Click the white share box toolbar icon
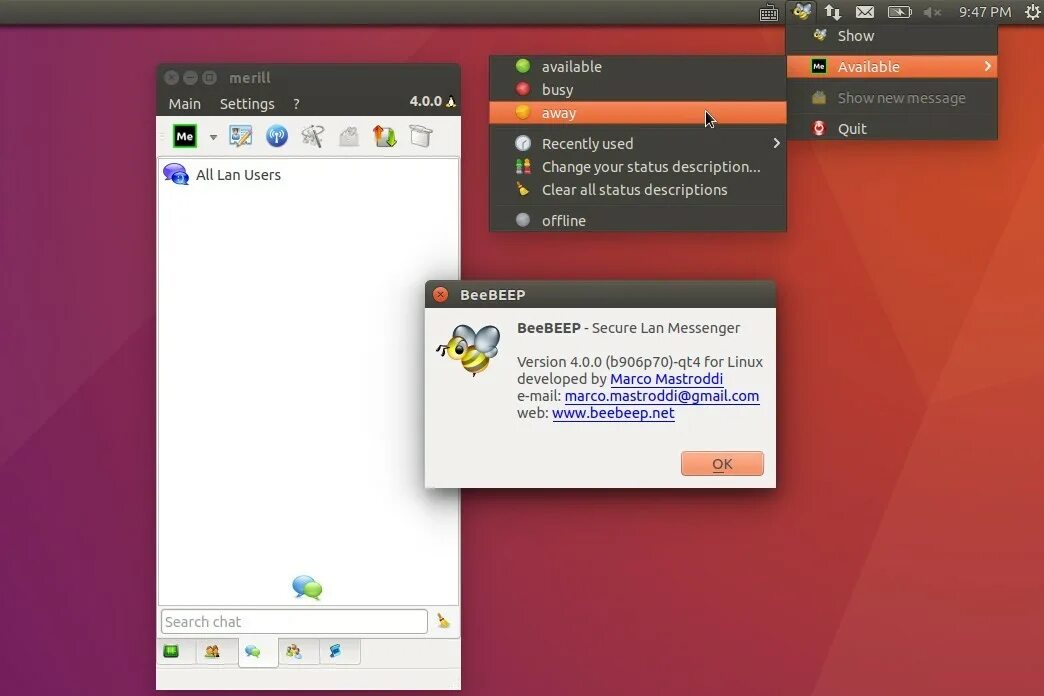Screen dimensions: 1044x696 coord(421,136)
